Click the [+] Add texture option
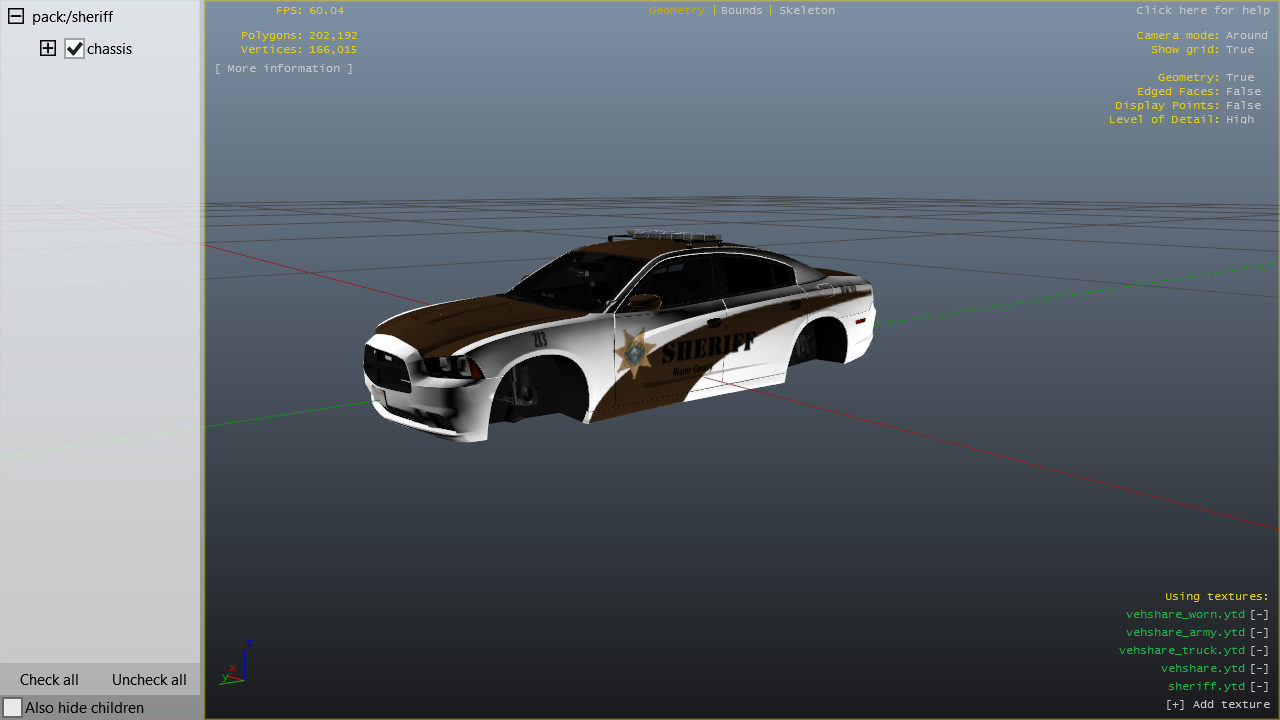The image size is (1280, 720). pyautogui.click(x=1217, y=704)
